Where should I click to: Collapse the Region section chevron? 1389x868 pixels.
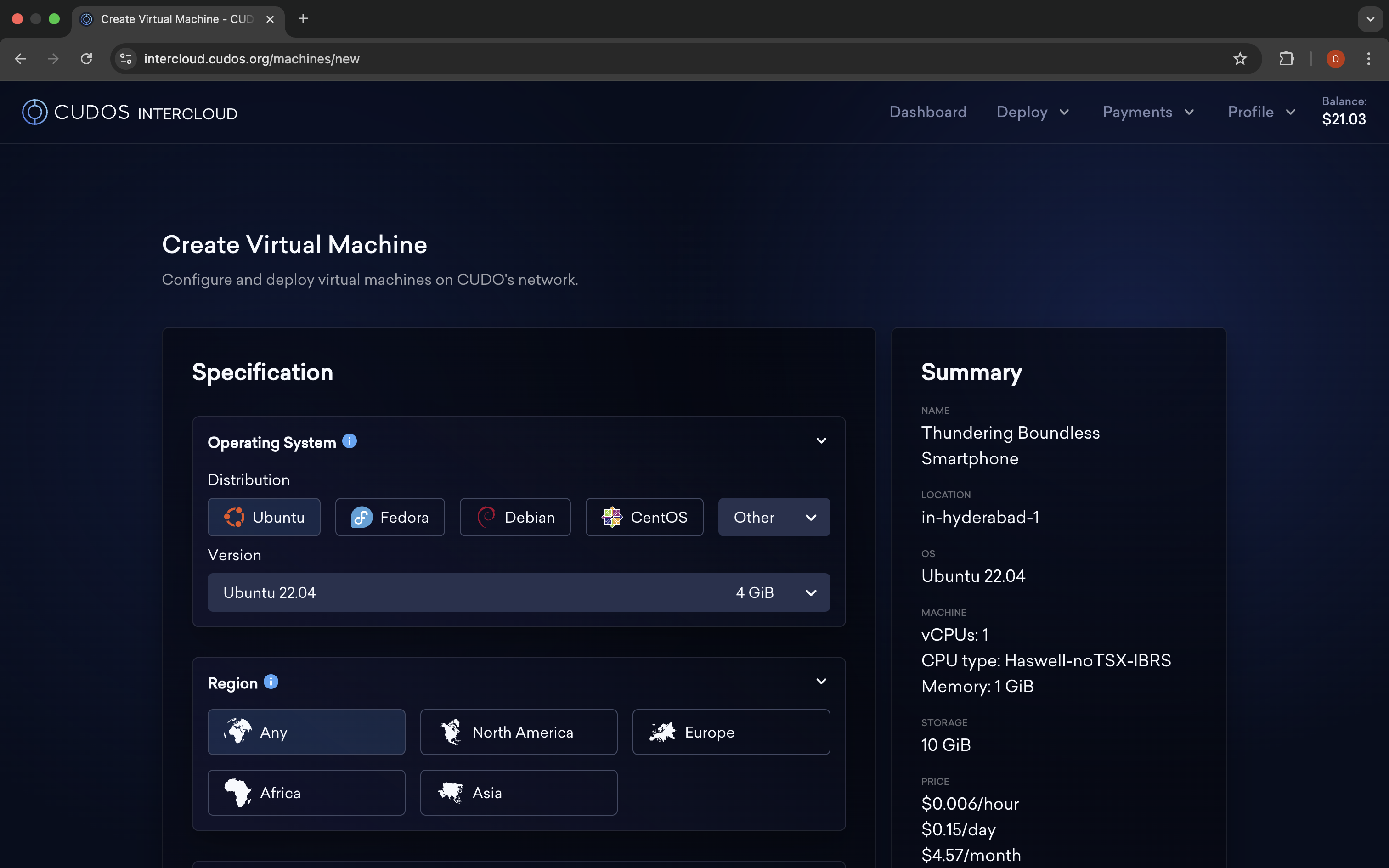821,682
